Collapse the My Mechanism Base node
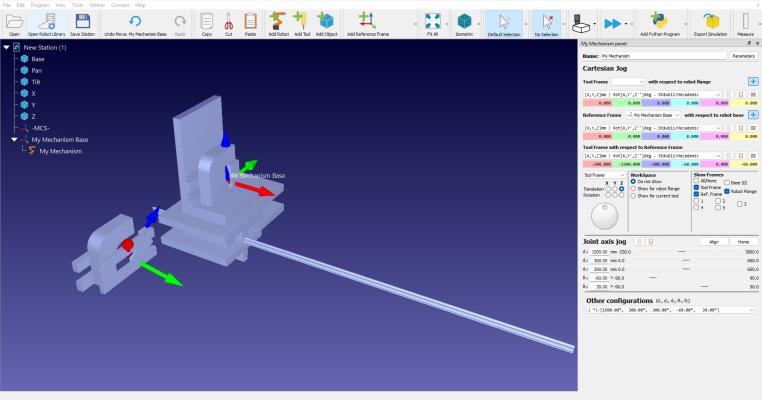 point(14,139)
